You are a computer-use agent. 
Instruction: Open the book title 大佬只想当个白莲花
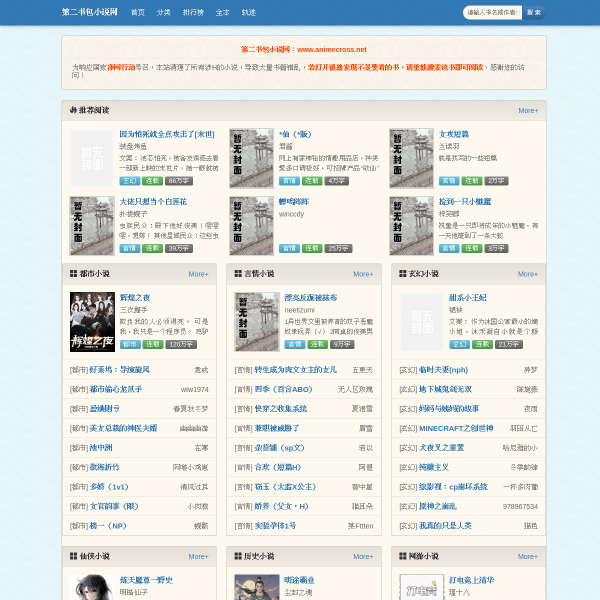tap(153, 202)
